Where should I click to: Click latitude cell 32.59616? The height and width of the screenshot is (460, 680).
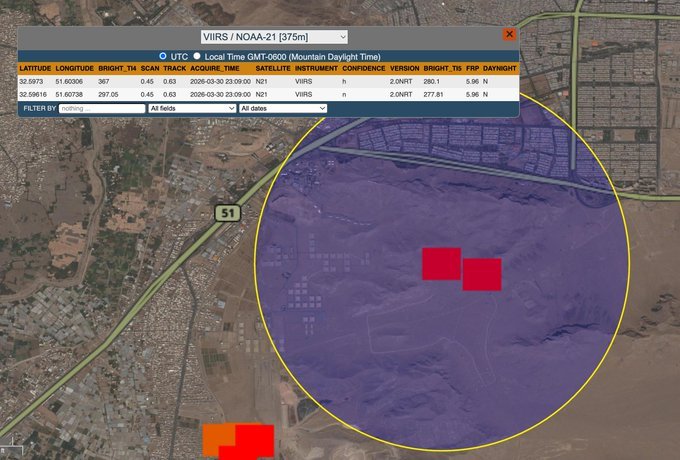tap(33, 95)
